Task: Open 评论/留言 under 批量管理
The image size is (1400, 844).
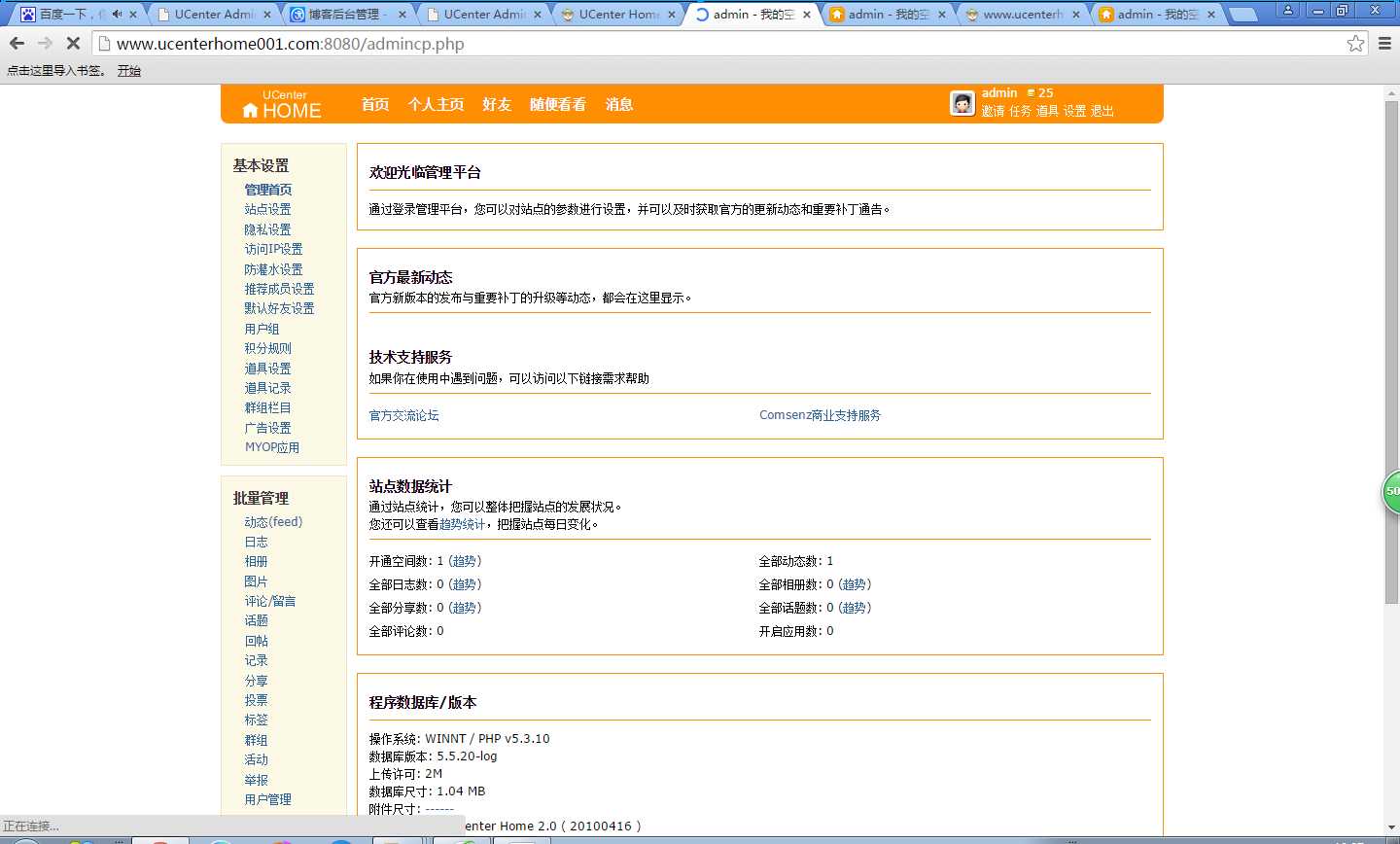Action: [270, 601]
